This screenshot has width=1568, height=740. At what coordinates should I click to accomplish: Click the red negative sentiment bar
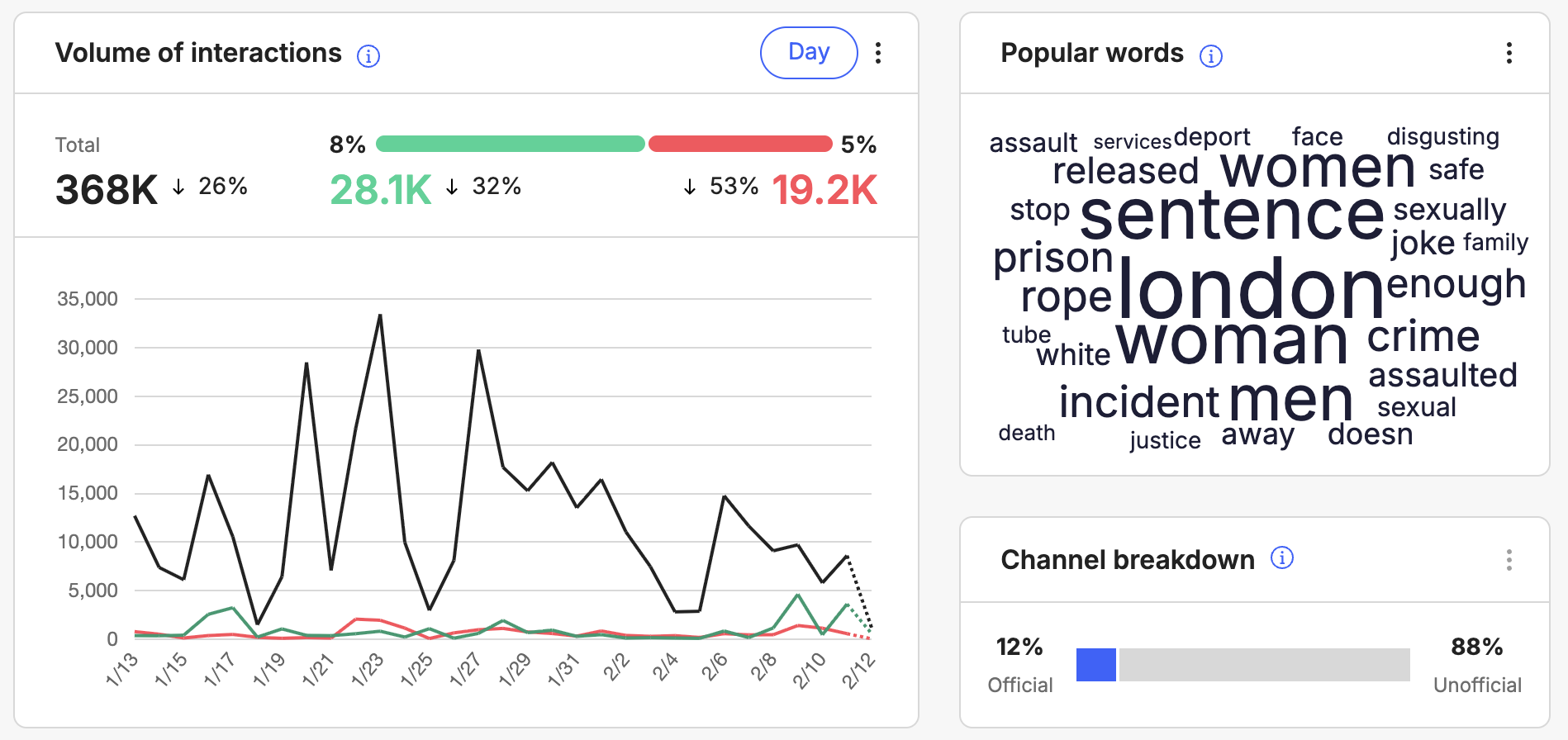739,145
